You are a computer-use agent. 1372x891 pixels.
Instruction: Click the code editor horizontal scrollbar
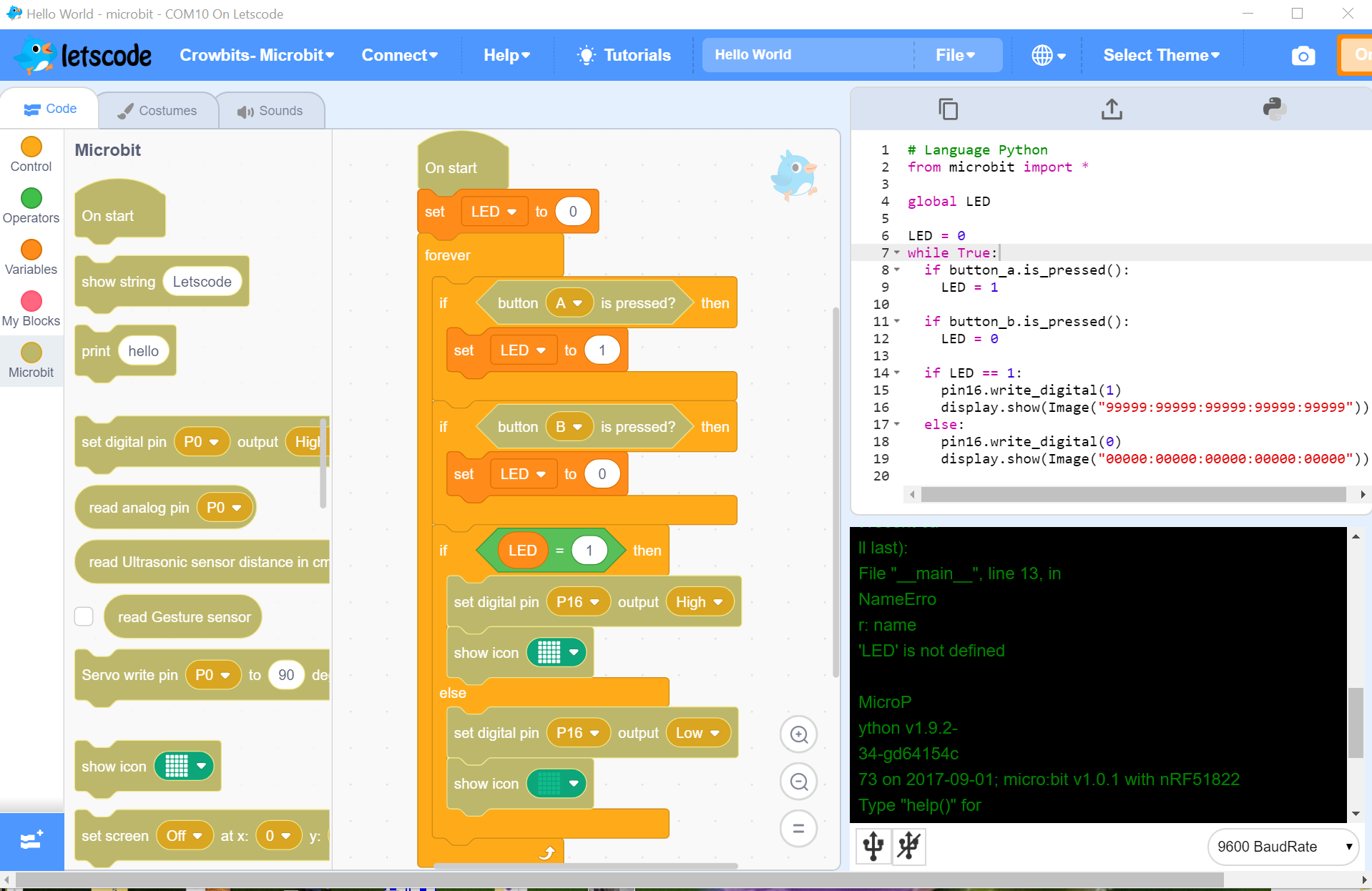1133,494
